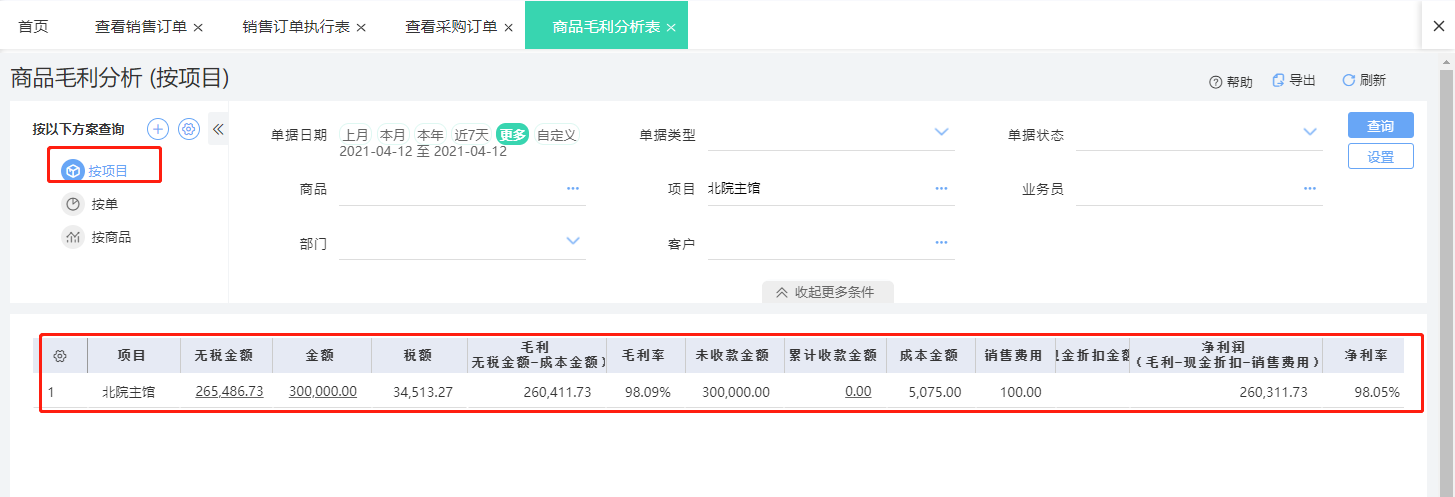Switch to the 商品毛利分析表 tab
The width and height of the screenshot is (1455, 497).
(x=606, y=27)
